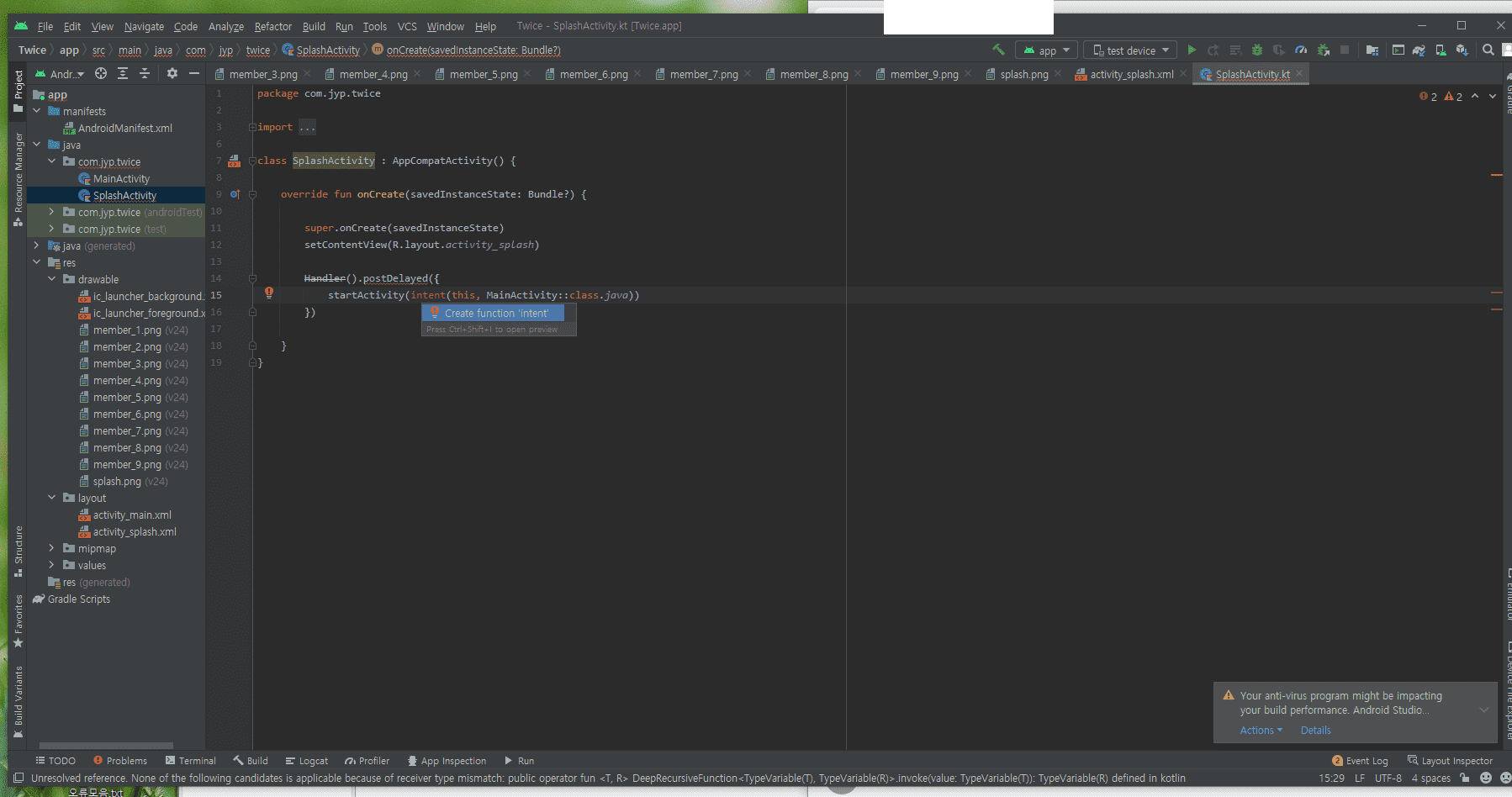Toggle the Resource Manager side panel
1512x797 pixels.
coord(18,180)
